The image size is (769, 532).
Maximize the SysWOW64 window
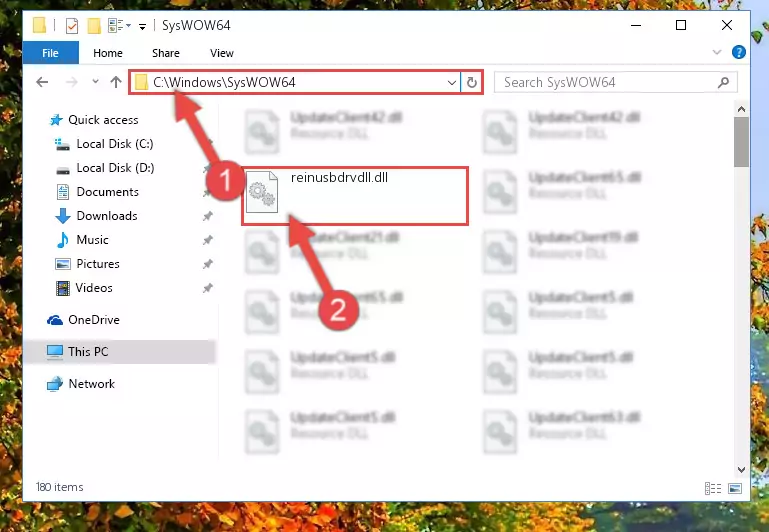681,25
